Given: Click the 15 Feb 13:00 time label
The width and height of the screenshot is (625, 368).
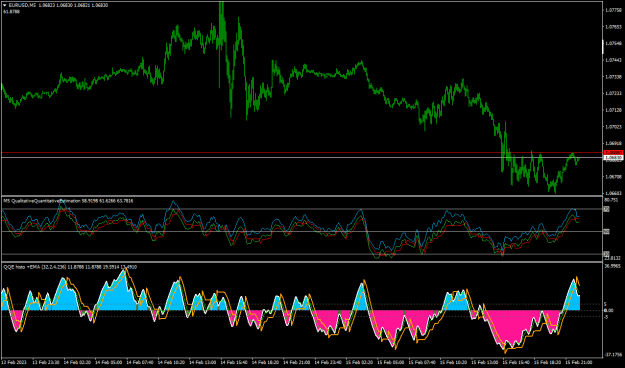Looking at the screenshot, I should 485,362.
